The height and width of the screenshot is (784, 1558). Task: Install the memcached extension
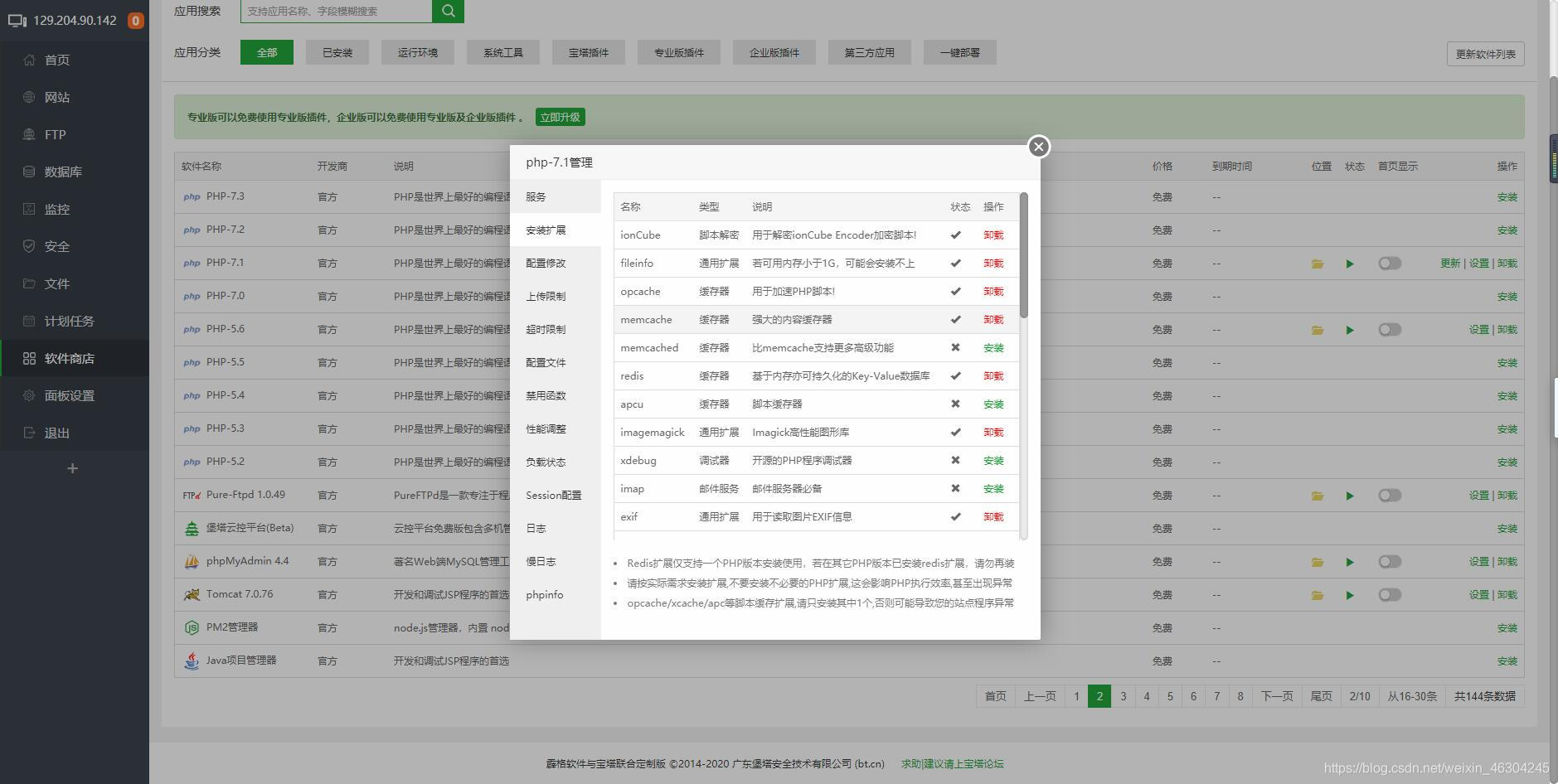point(993,347)
